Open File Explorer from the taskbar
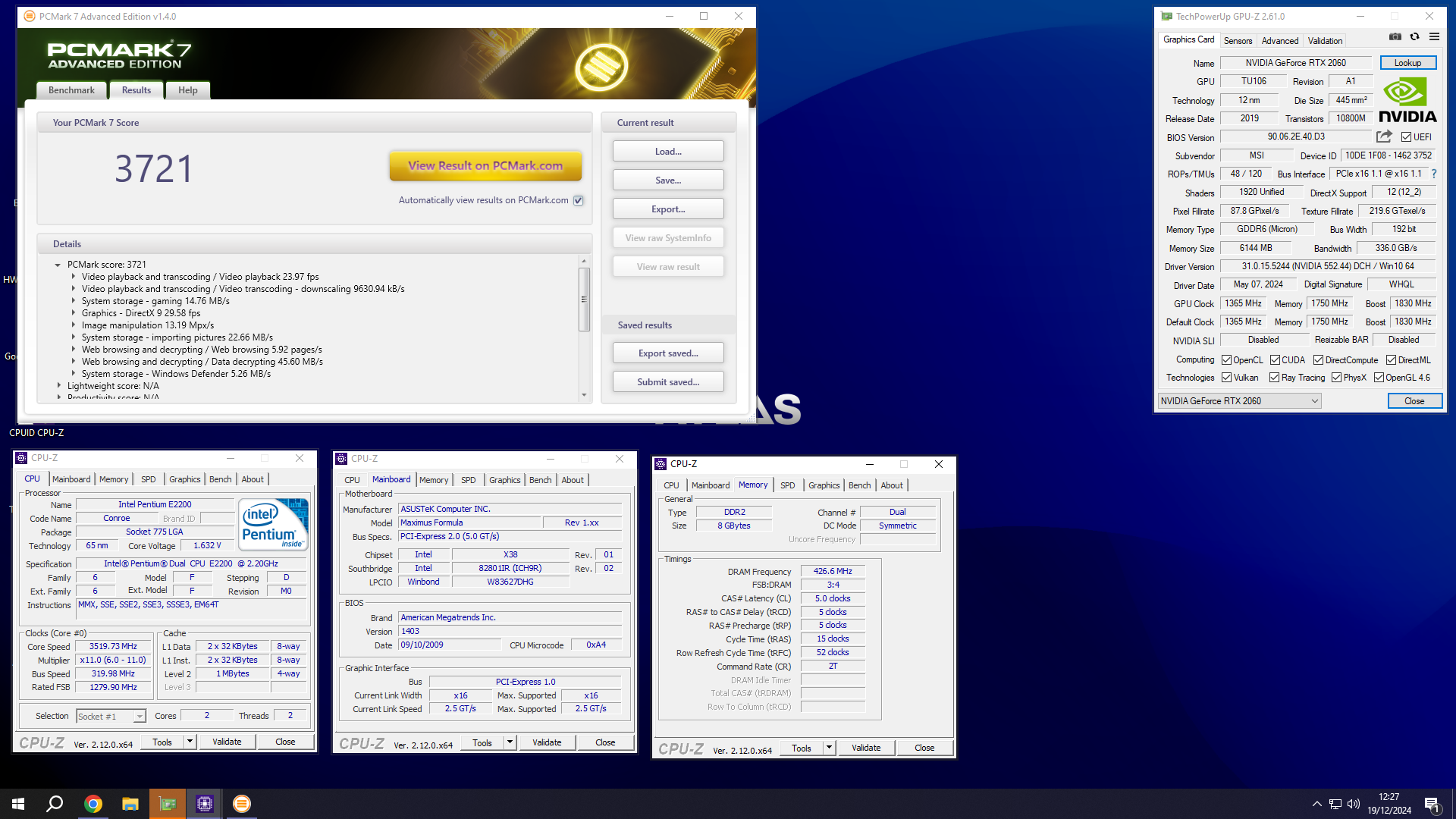Screen dimensions: 1456x819 (130, 804)
